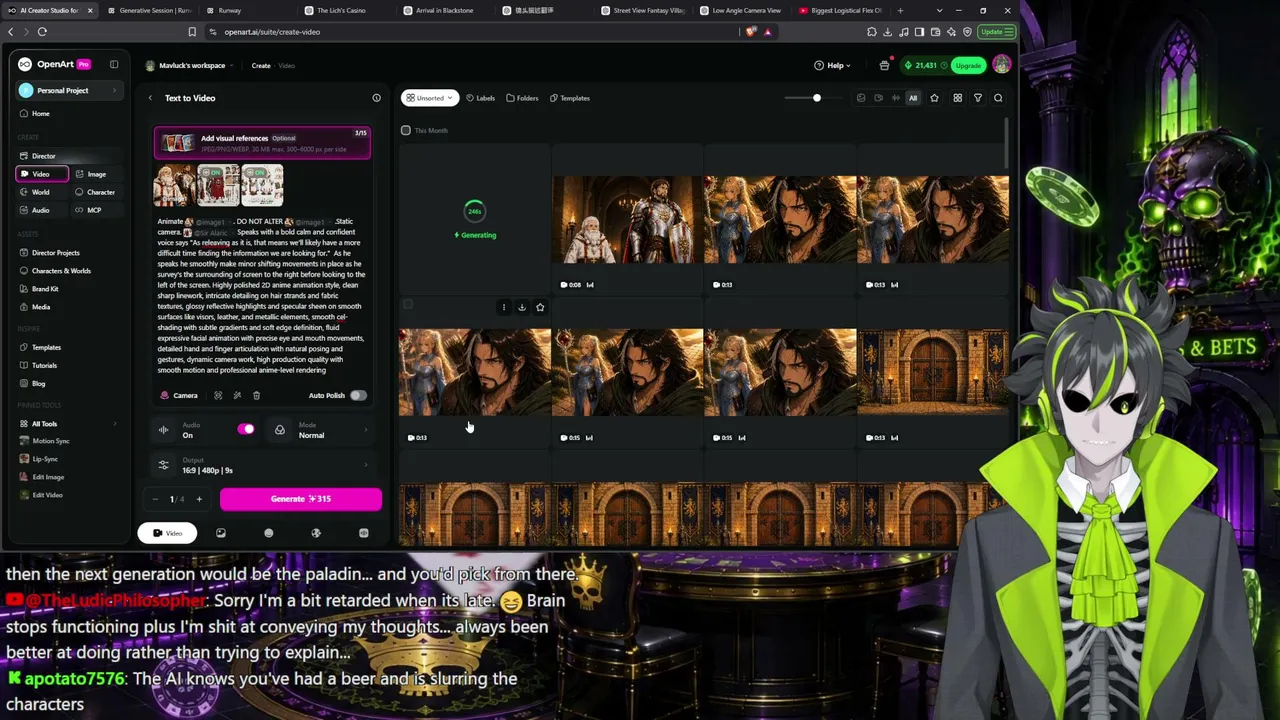Switch gallery to grid layout icon

(957, 98)
